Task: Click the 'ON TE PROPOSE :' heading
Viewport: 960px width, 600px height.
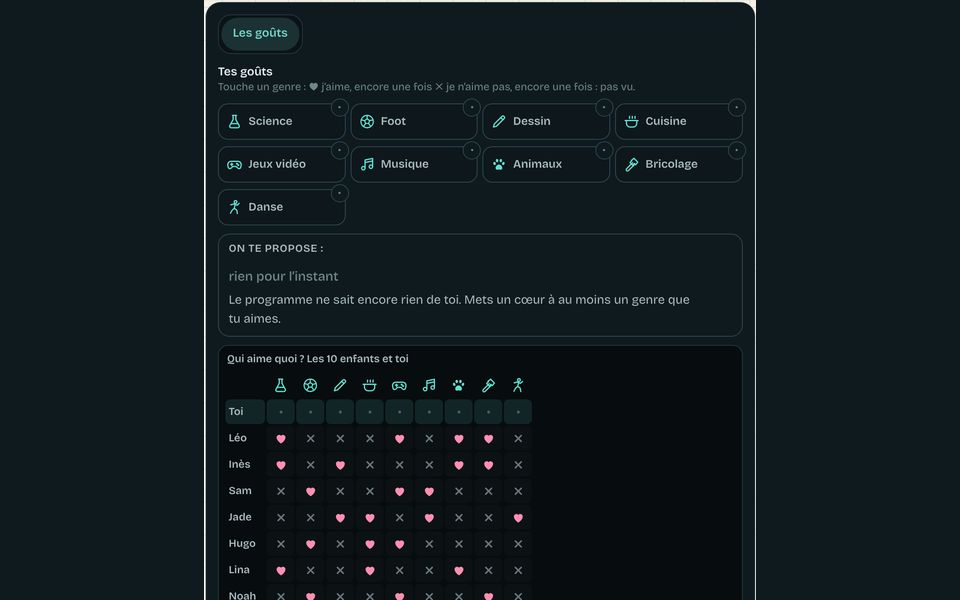Action: (x=276, y=249)
